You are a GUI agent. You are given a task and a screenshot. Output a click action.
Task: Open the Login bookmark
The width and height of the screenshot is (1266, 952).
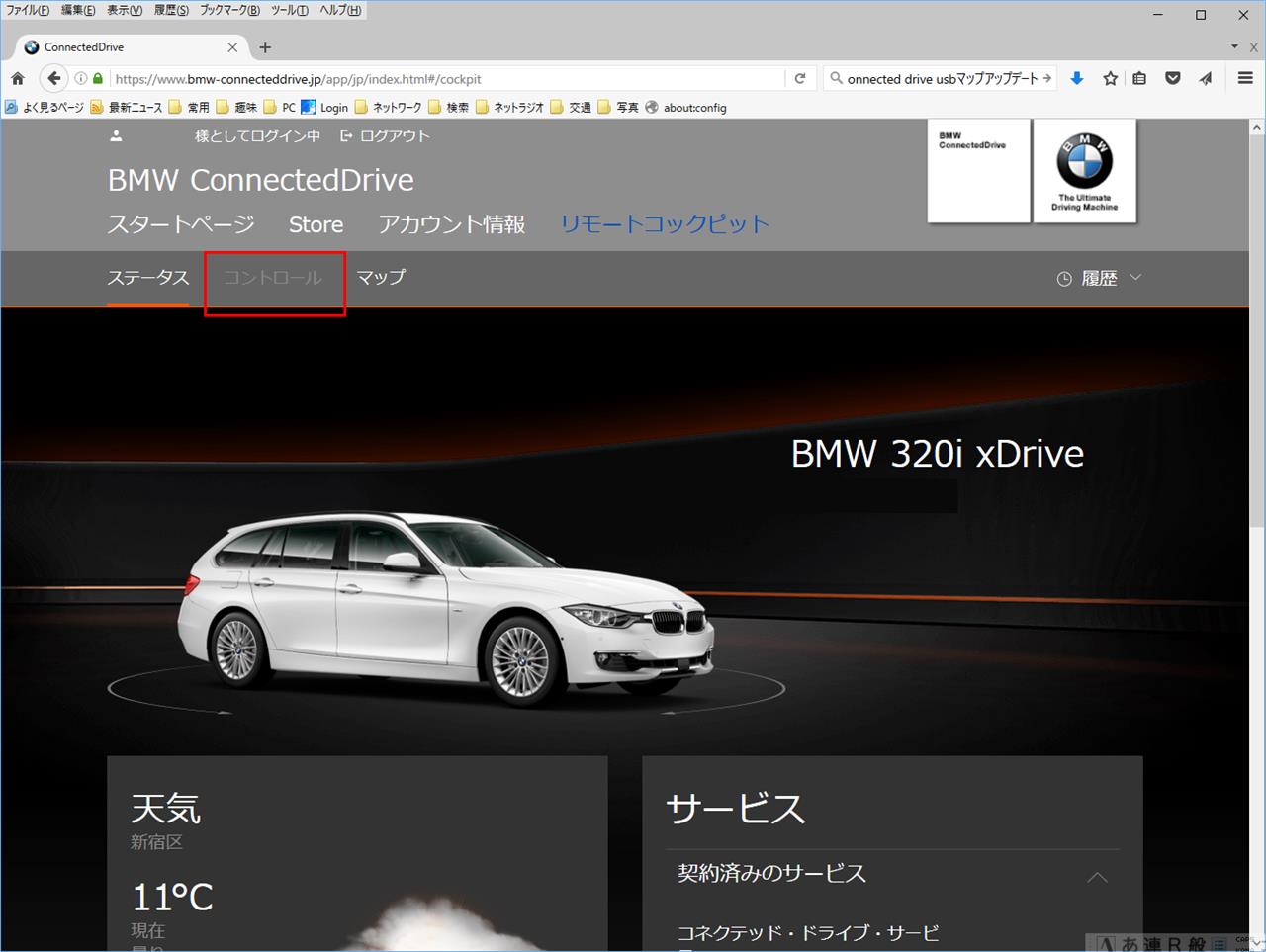(x=324, y=107)
